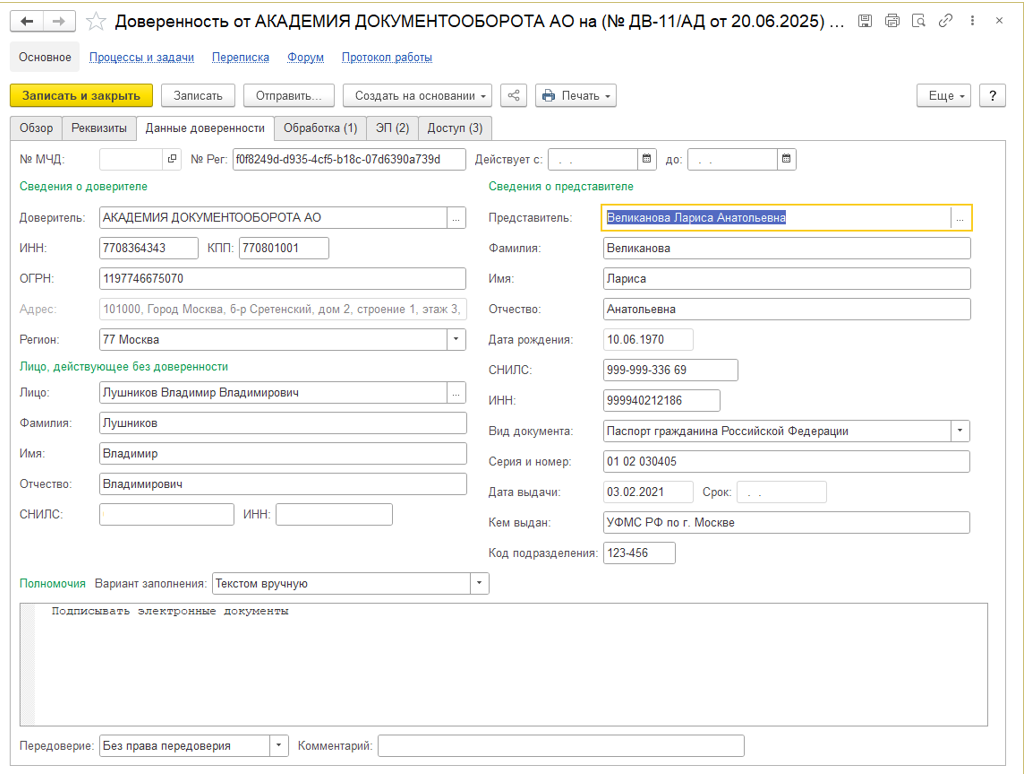Go back with the left arrow button

(27, 22)
